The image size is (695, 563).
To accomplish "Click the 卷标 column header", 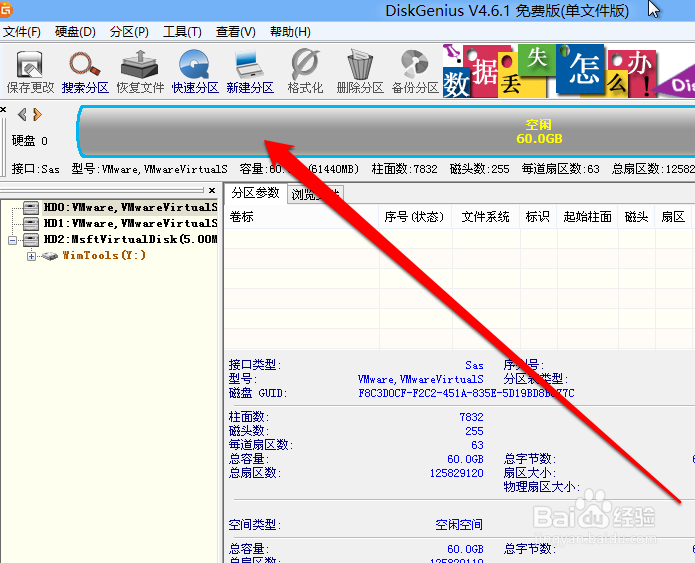I will coord(301,217).
